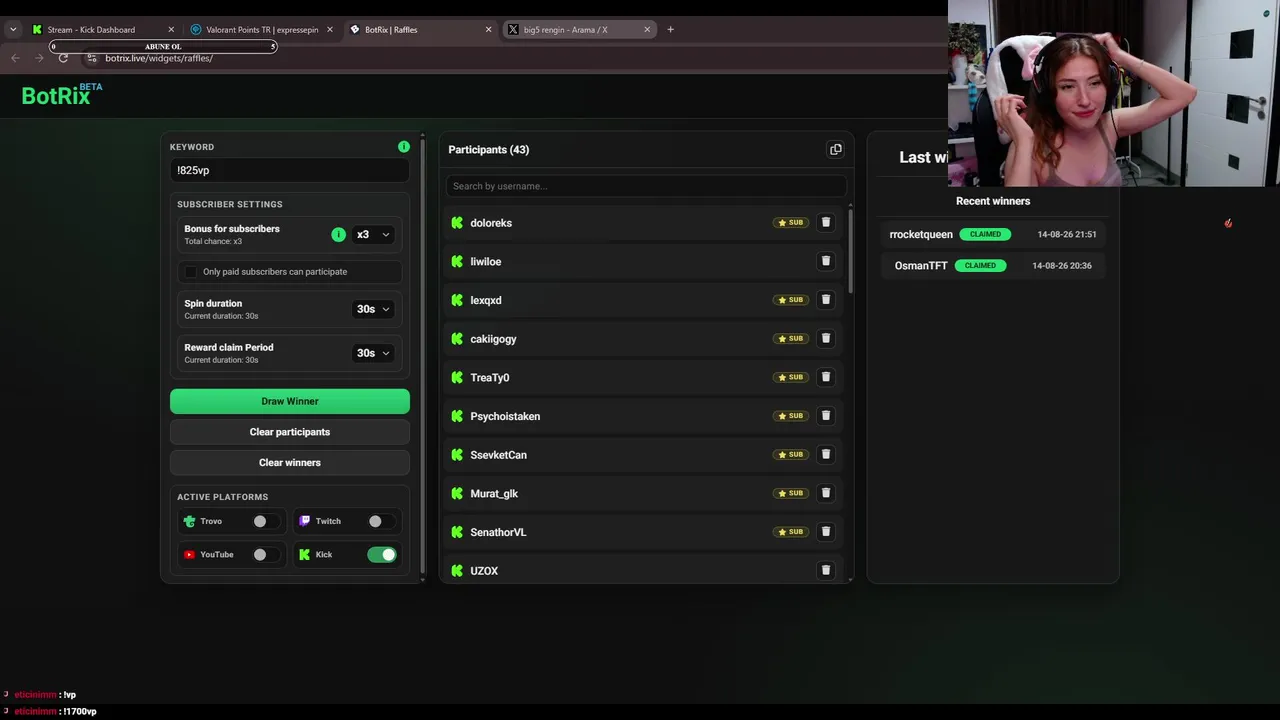Draw a raffle winner
Screen dimensions: 1280x720
[290, 401]
